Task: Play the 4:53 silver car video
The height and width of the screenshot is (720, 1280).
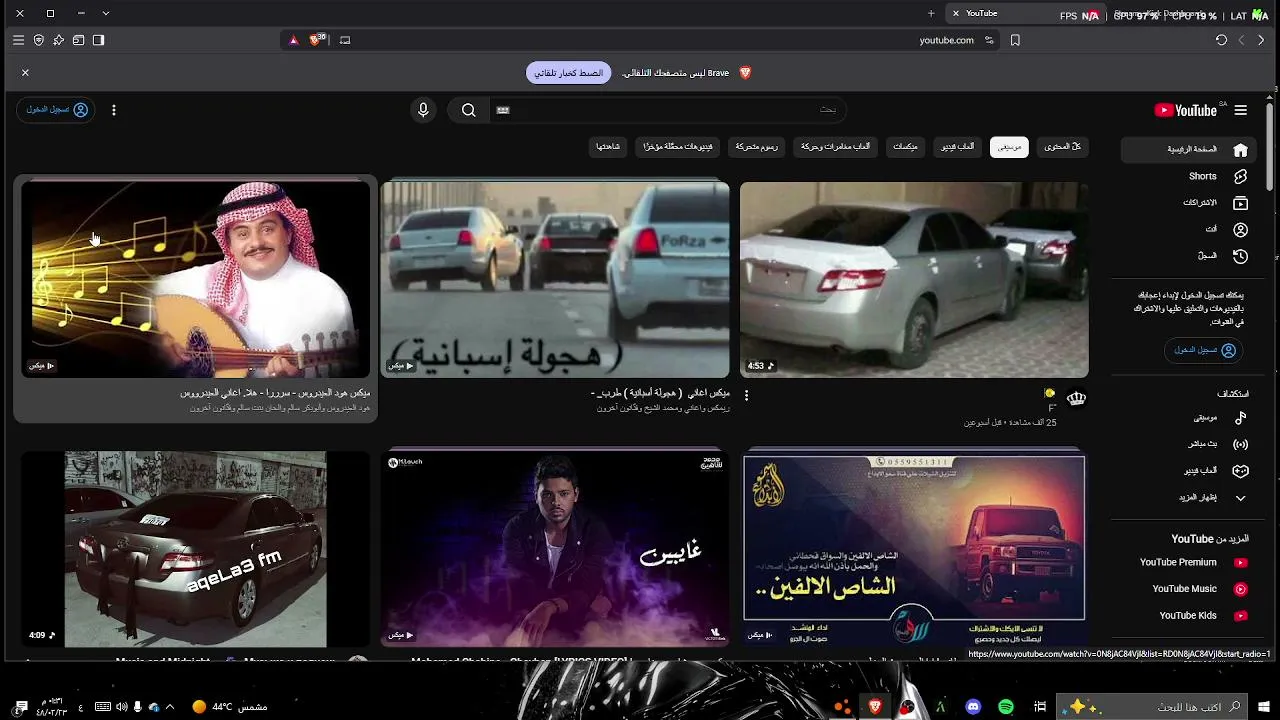Action: click(914, 279)
